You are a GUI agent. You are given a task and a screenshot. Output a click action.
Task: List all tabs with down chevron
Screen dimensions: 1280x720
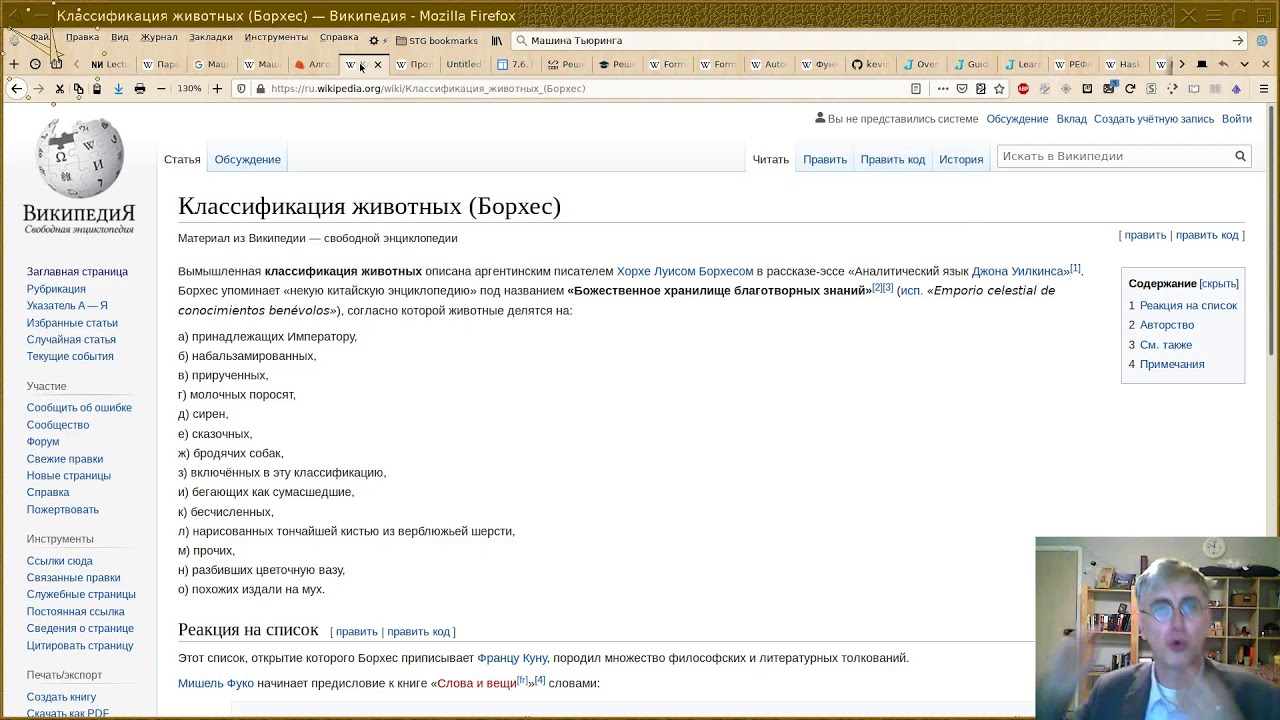point(1244,64)
